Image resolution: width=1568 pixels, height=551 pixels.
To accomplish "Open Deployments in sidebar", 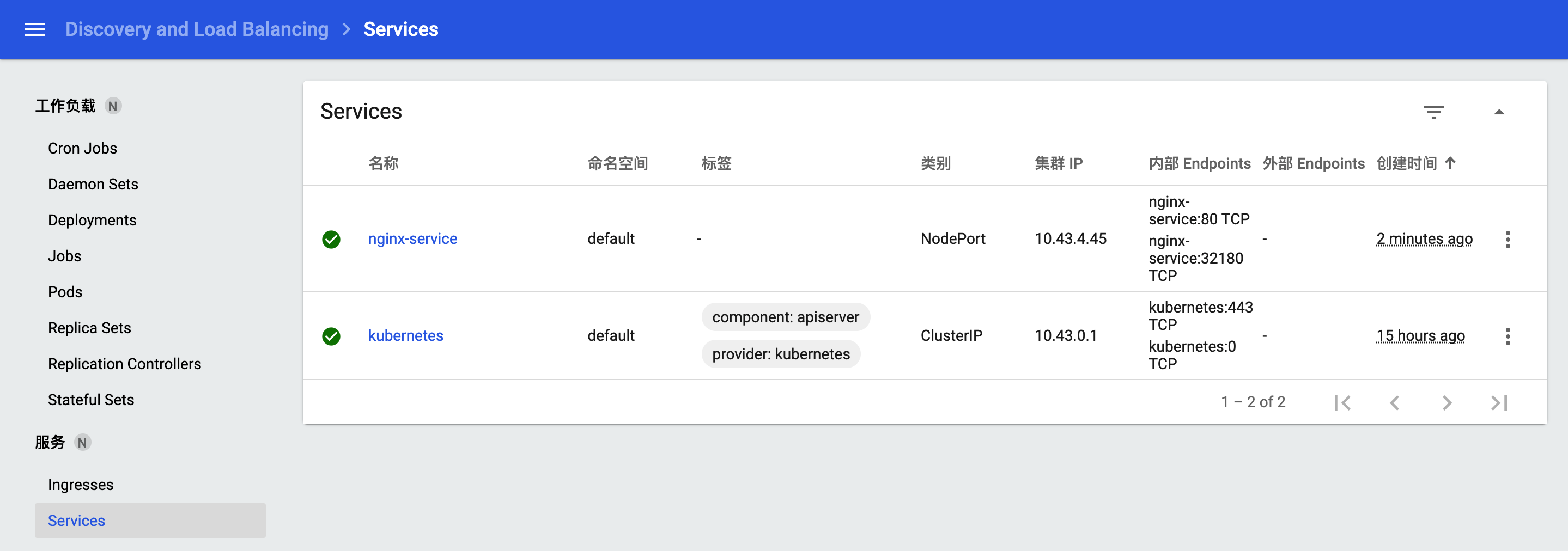I will tap(92, 220).
